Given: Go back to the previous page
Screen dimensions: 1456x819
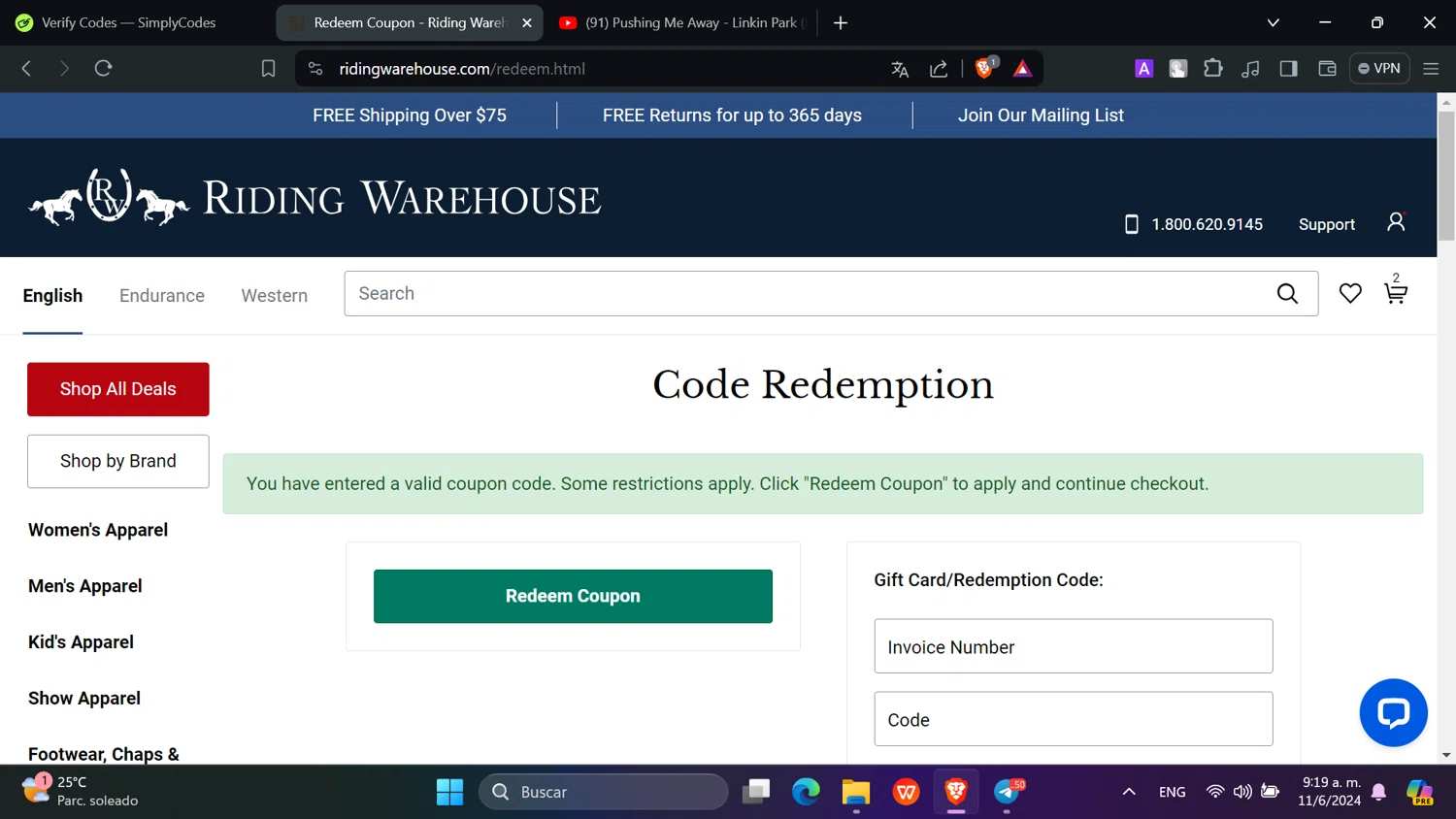Looking at the screenshot, I should tap(26, 68).
